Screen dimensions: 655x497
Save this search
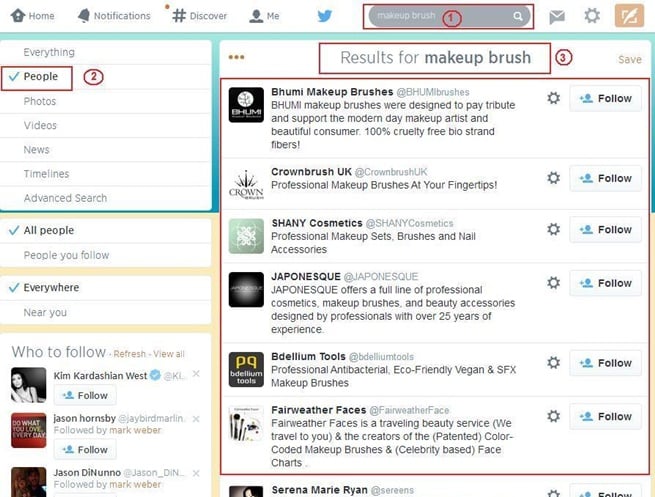tap(630, 59)
